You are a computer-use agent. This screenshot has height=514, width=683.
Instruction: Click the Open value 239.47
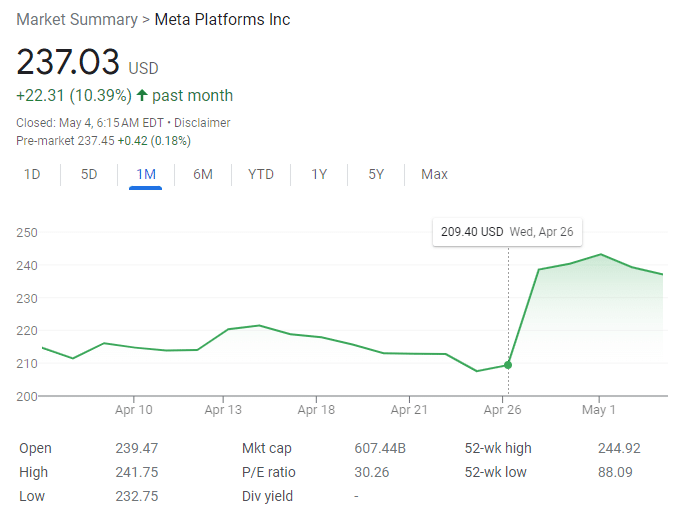(137, 448)
